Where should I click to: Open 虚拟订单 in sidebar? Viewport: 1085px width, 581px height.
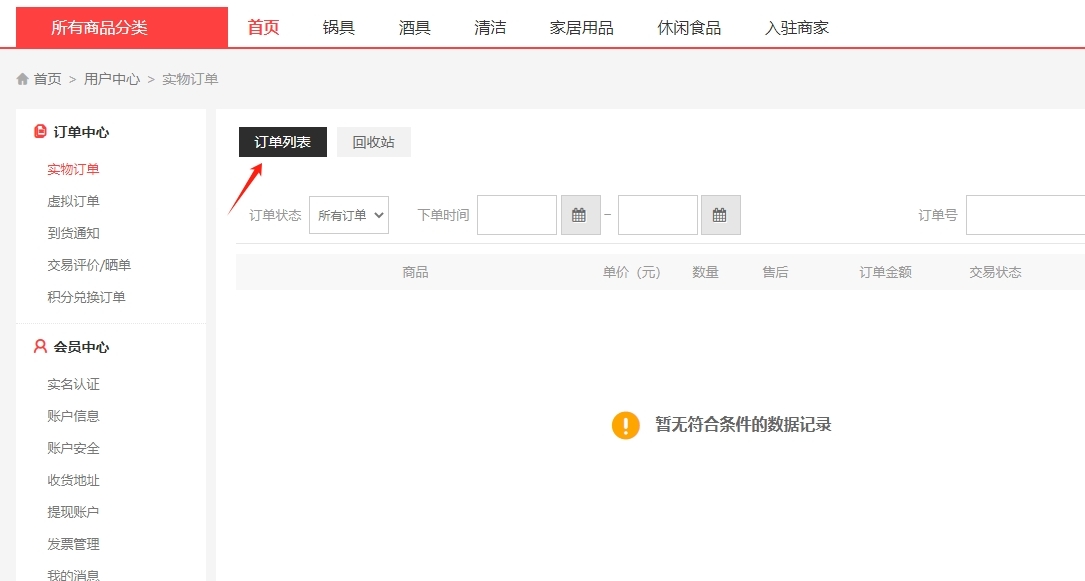click(73, 201)
